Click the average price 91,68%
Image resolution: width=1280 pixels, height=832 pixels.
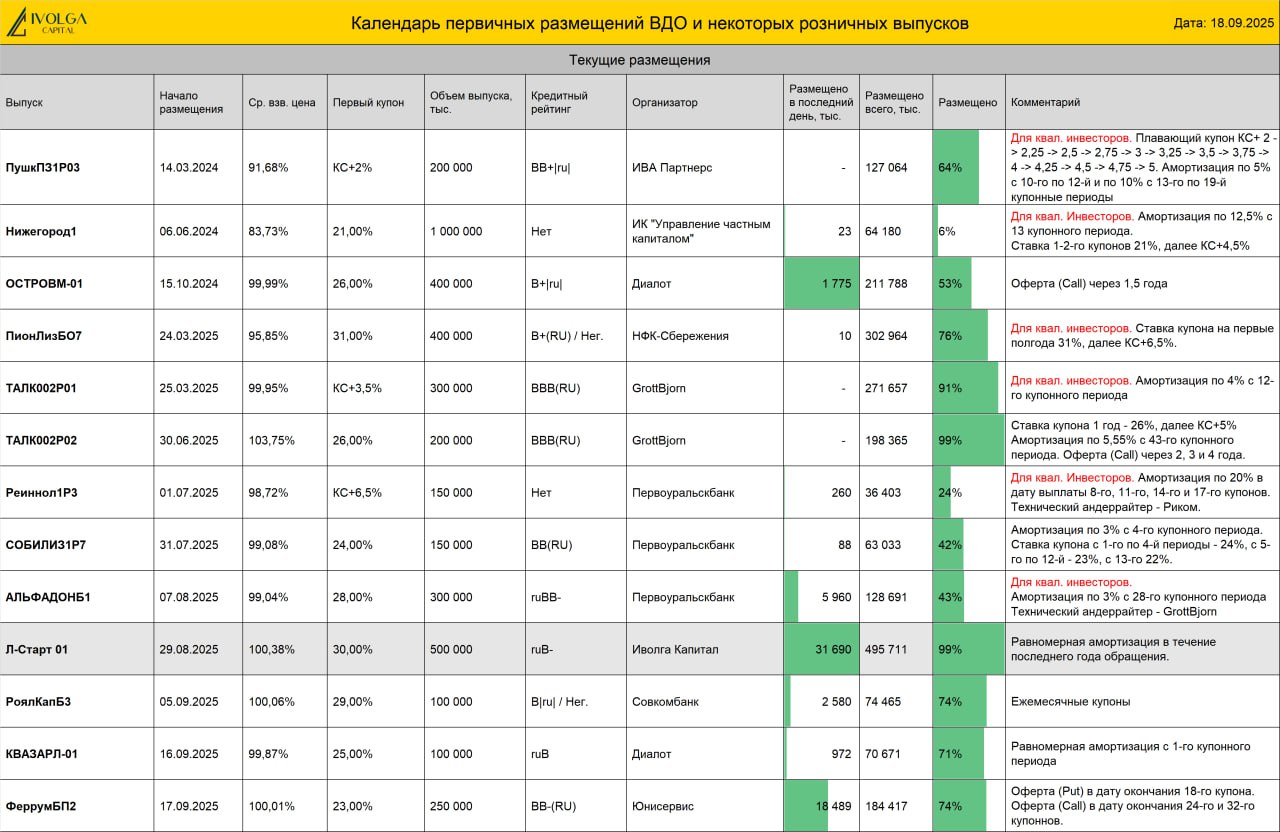pyautogui.click(x=268, y=167)
